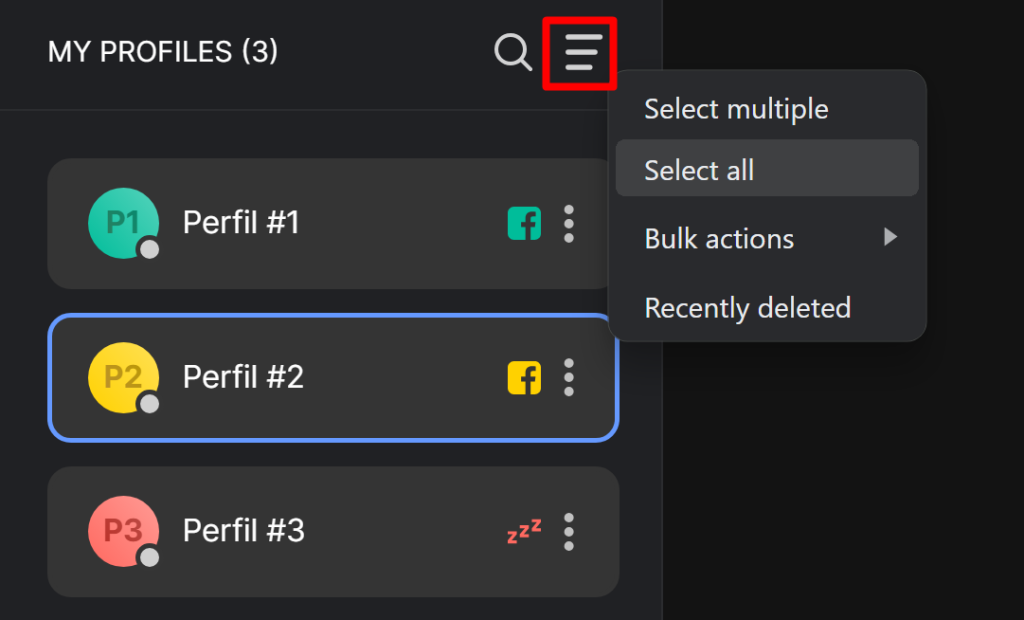Click the sleeping zzz icon on Perfil #3

pos(524,531)
